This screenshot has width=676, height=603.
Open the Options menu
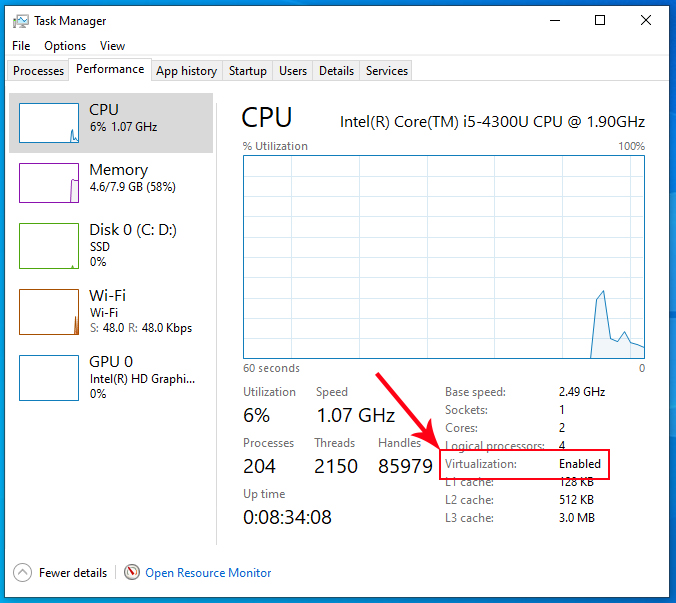(x=65, y=46)
